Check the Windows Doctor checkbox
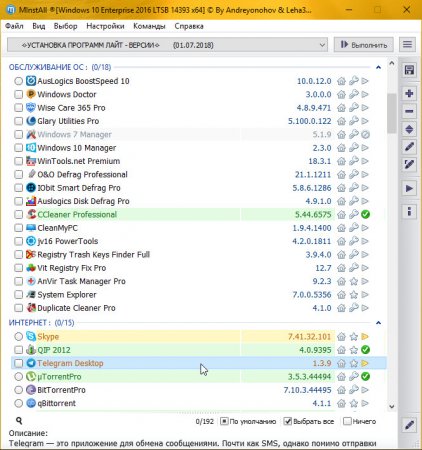 point(19,94)
